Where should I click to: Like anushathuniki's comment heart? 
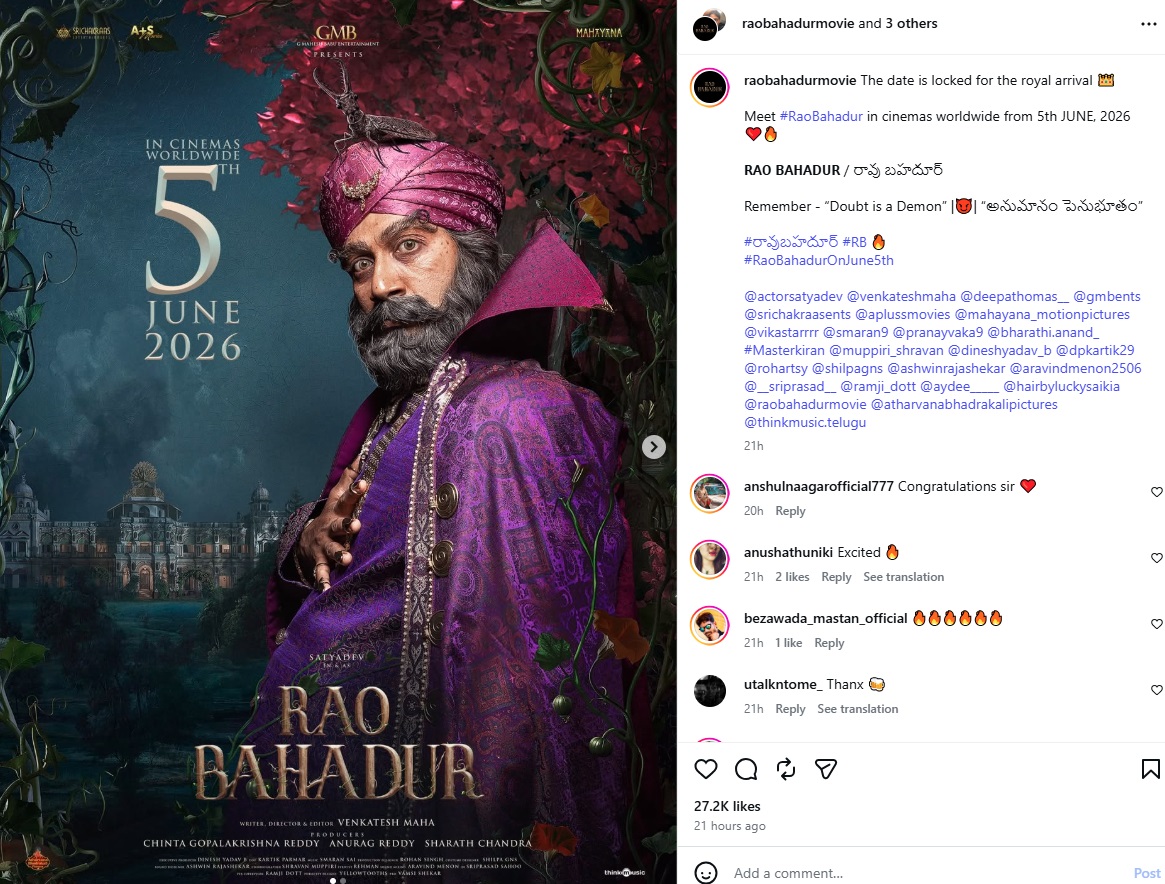point(1157,558)
